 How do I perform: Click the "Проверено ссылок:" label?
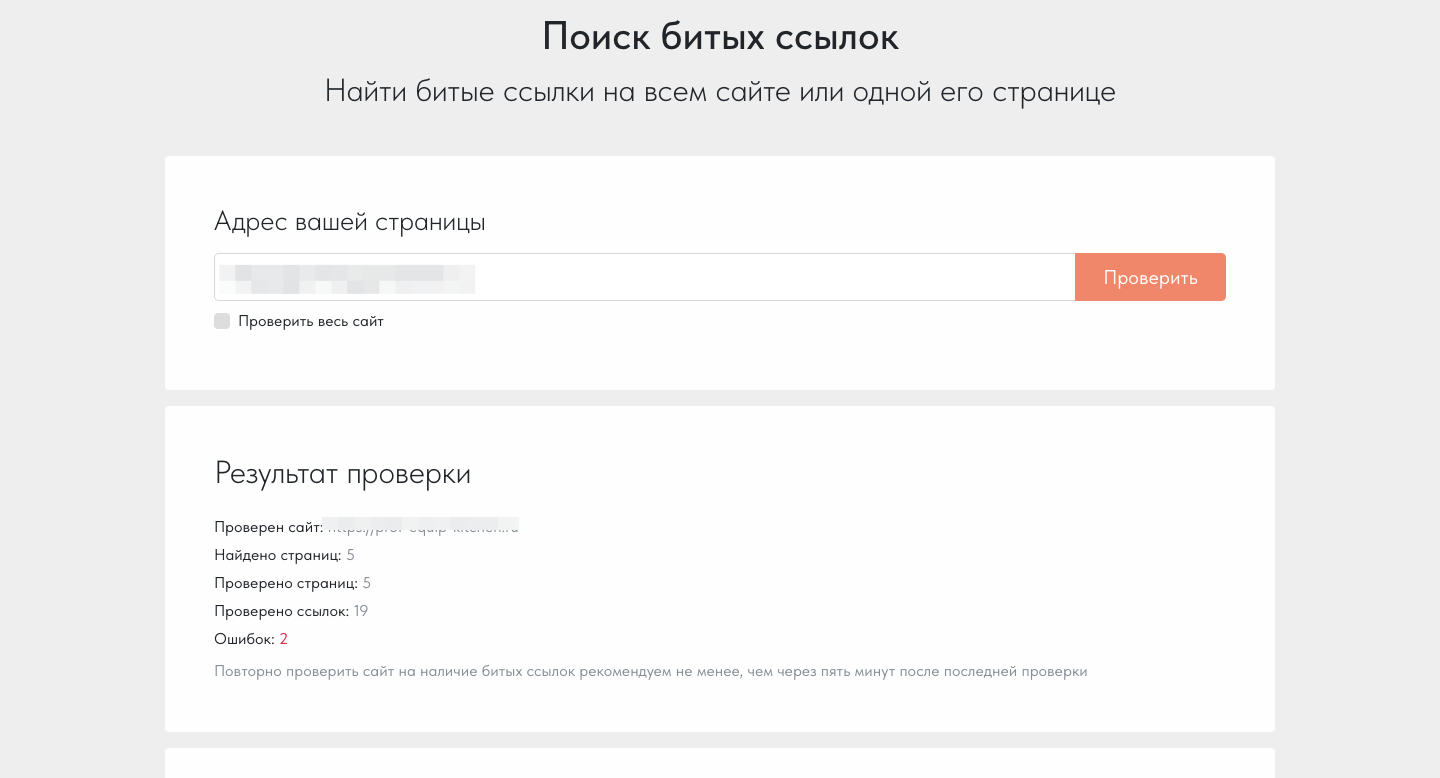[281, 610]
